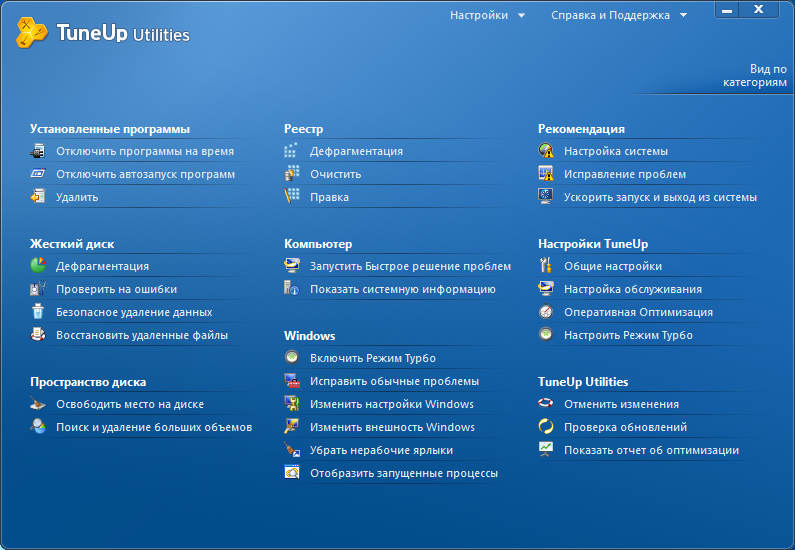This screenshot has width=795, height=550.
Task: Click broom icon for Убрать нерабочие ярлыки
Action: (292, 450)
